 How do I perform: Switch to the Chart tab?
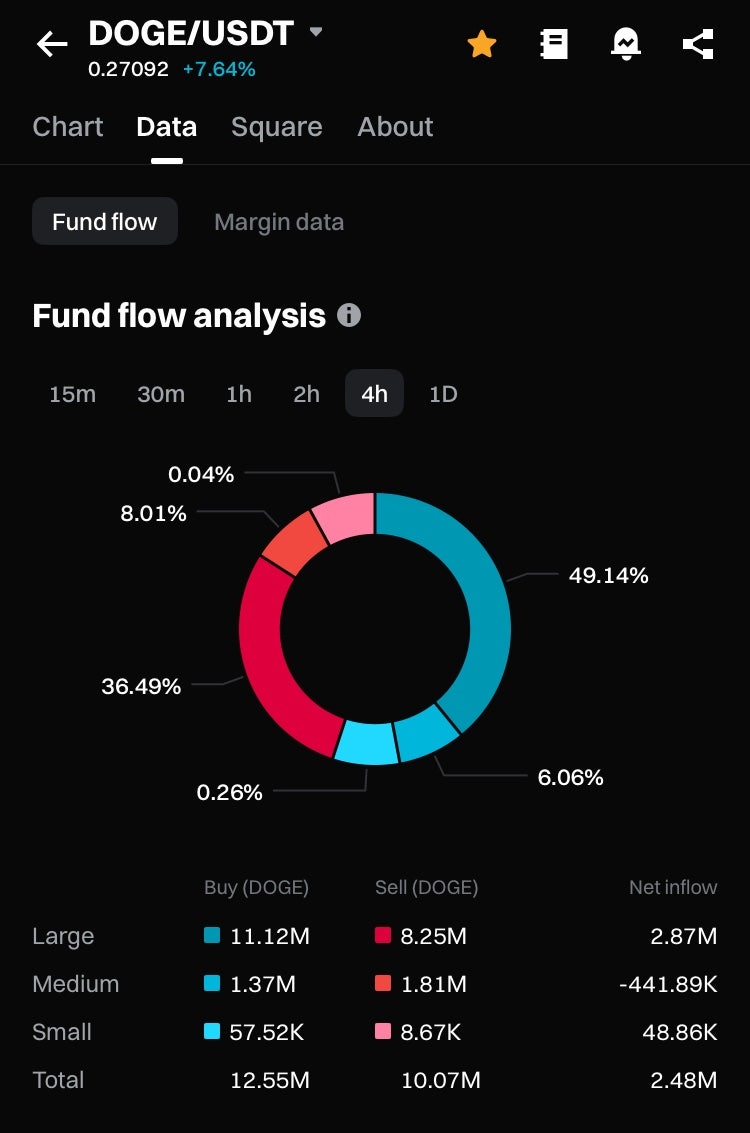(68, 127)
